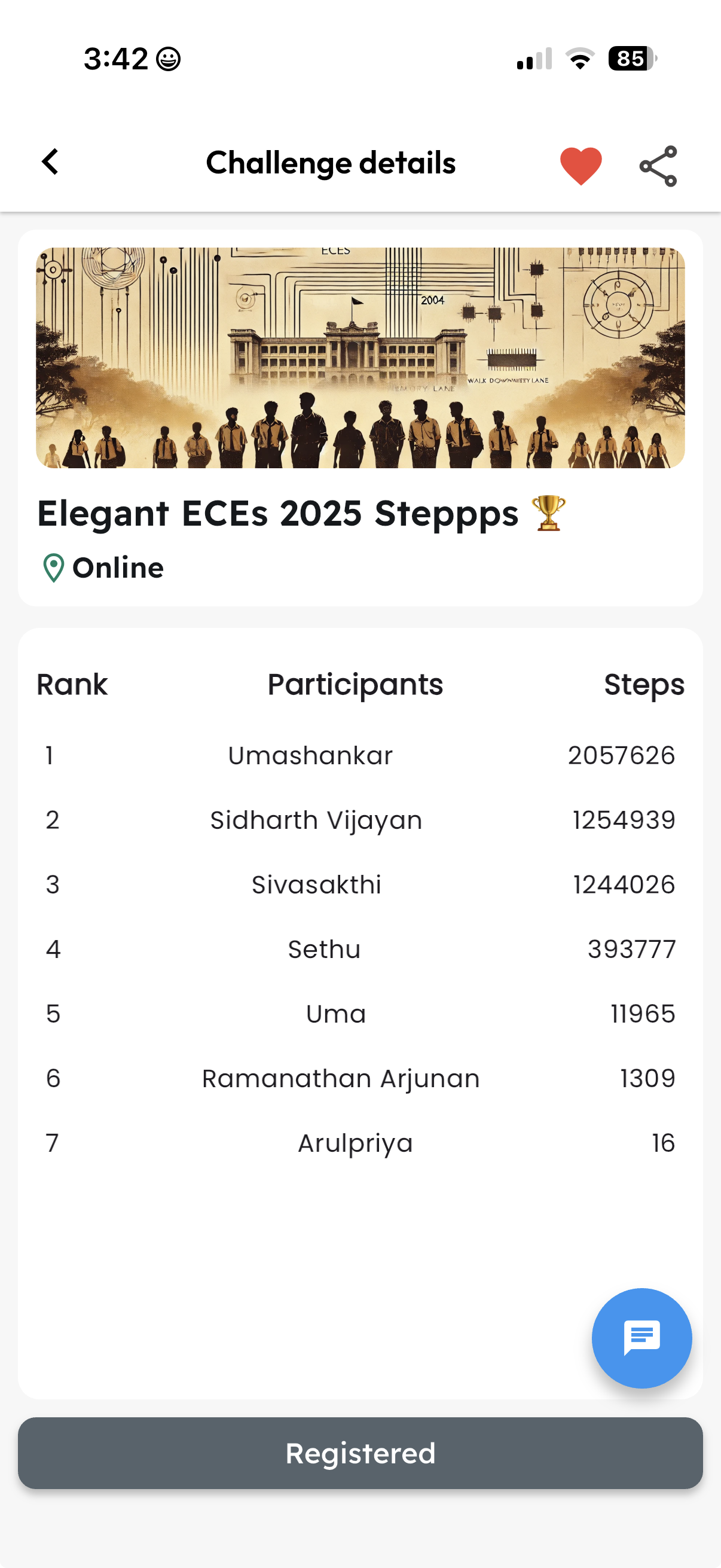The width and height of the screenshot is (721, 1568).
Task: Tap the green location pin icon
Action: pyautogui.click(x=54, y=568)
